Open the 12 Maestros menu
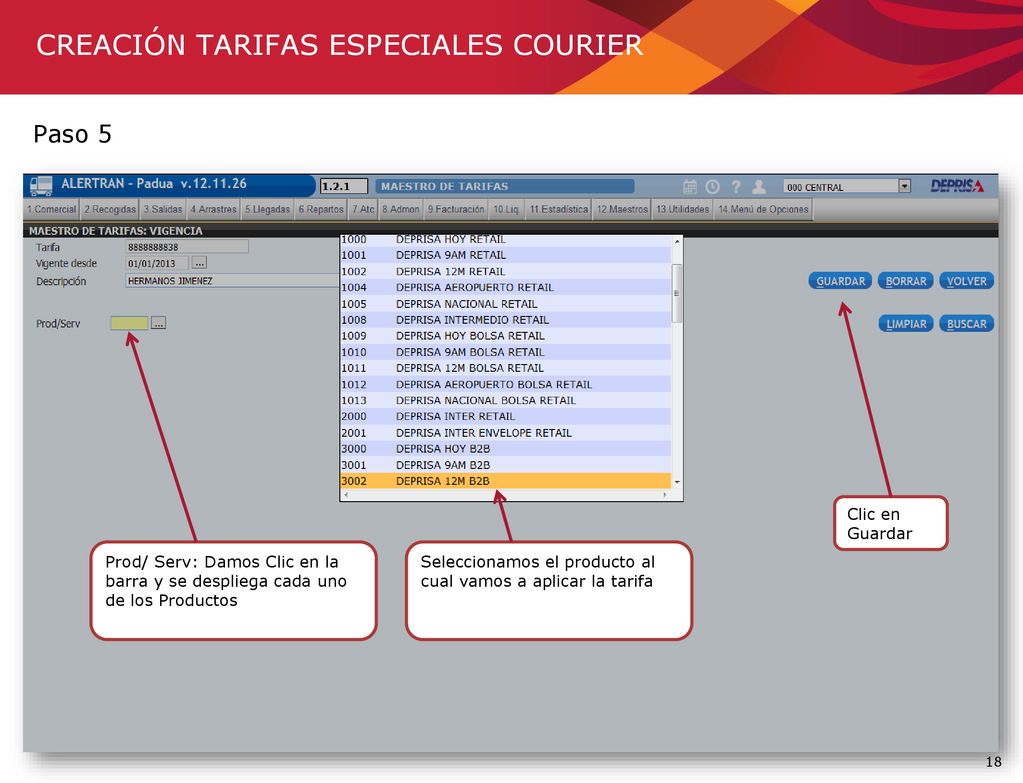 point(622,209)
